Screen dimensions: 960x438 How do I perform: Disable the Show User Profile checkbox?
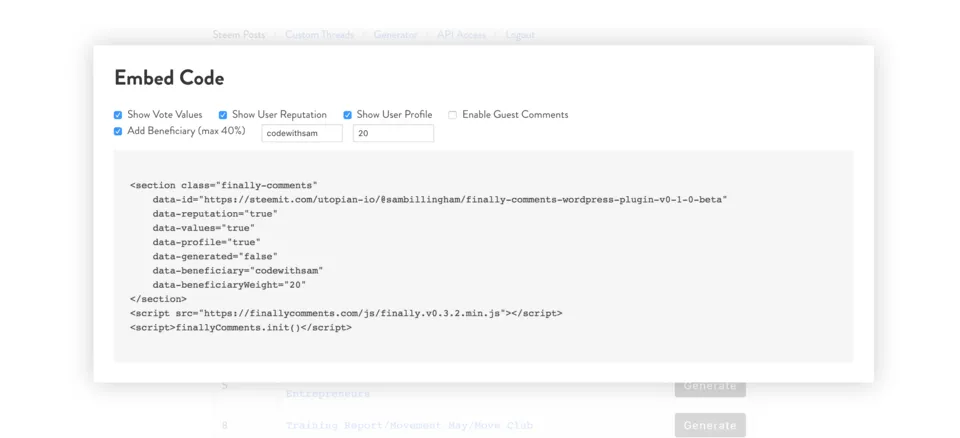[347, 115]
